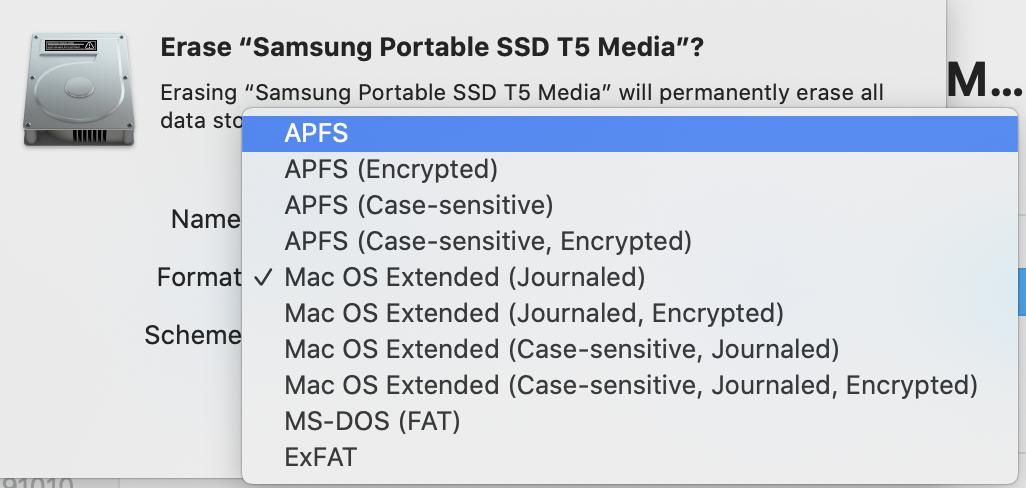Click the Erase dialog title text
Viewport: 1026px width, 488px height.
pos(432,47)
